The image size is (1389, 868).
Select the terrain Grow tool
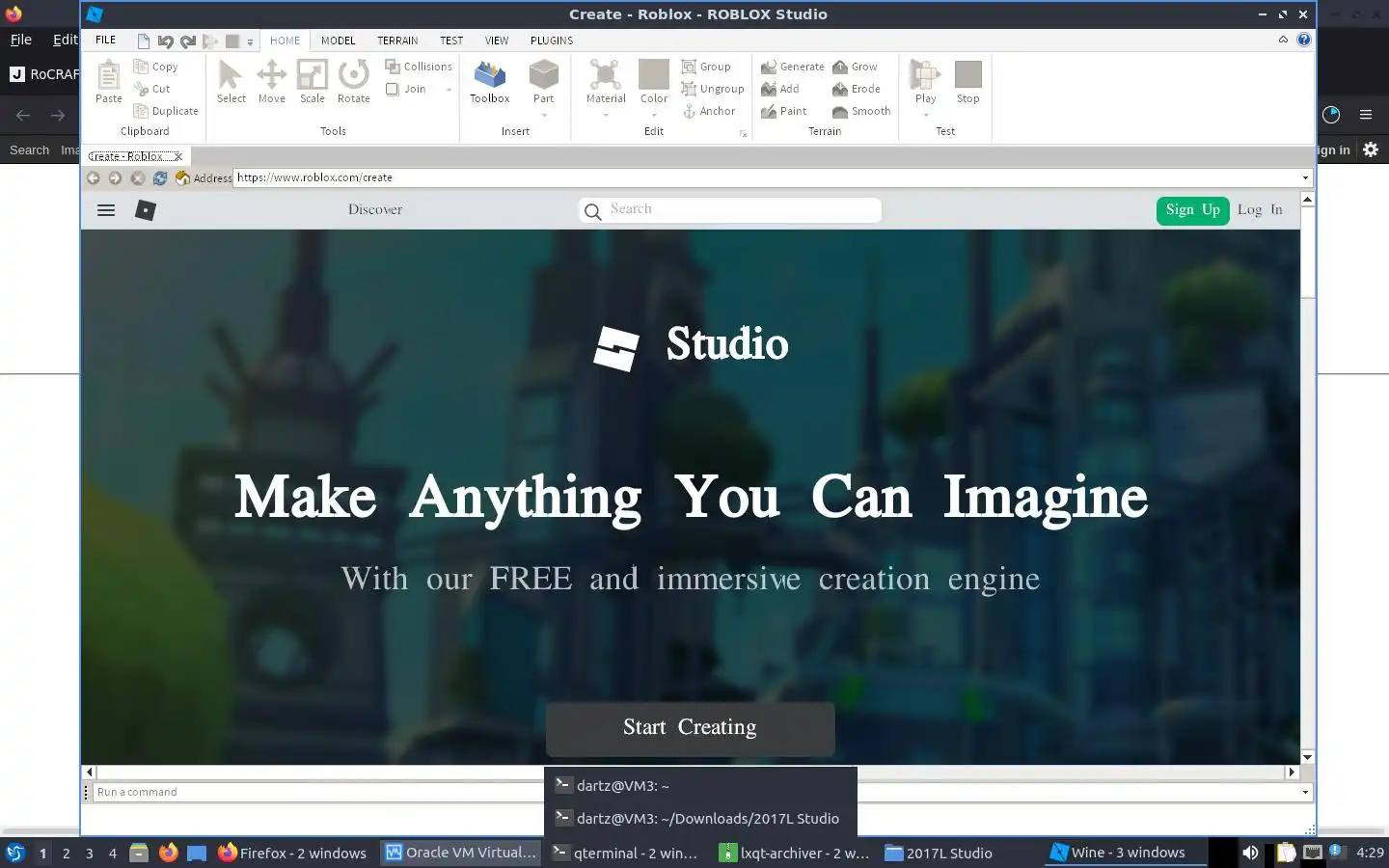click(855, 67)
